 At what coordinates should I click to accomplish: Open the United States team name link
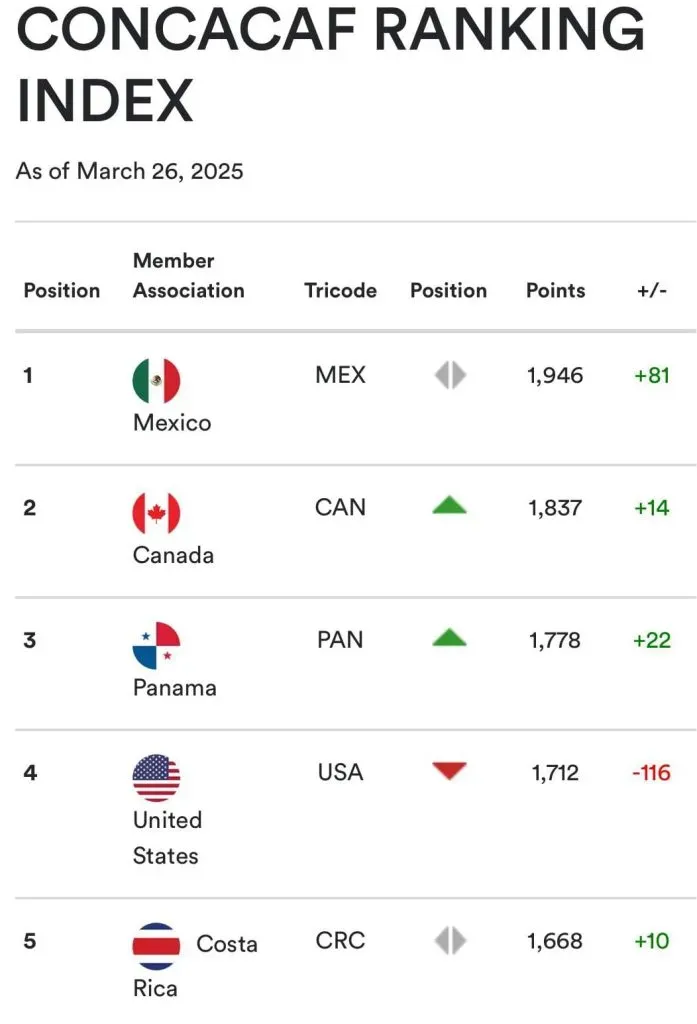[x=167, y=838]
